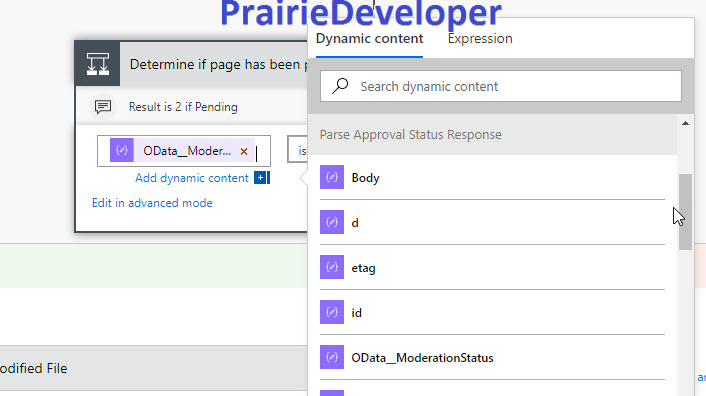Screen dimensions: 706x396
Task: Select the etag dynamic content item
Action: tap(492, 268)
